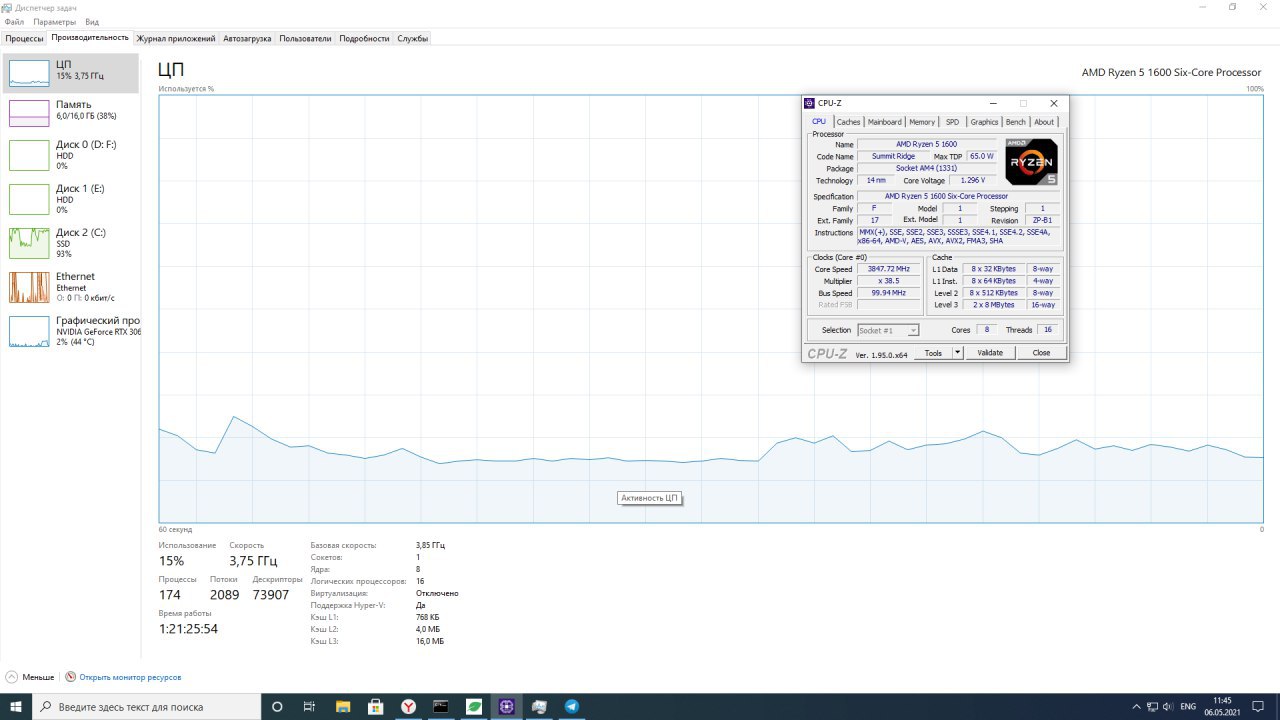The width and height of the screenshot is (1280, 720).
Task: Click the AMD Ryzen 5 logo in CPU-Z
Action: click(1031, 162)
